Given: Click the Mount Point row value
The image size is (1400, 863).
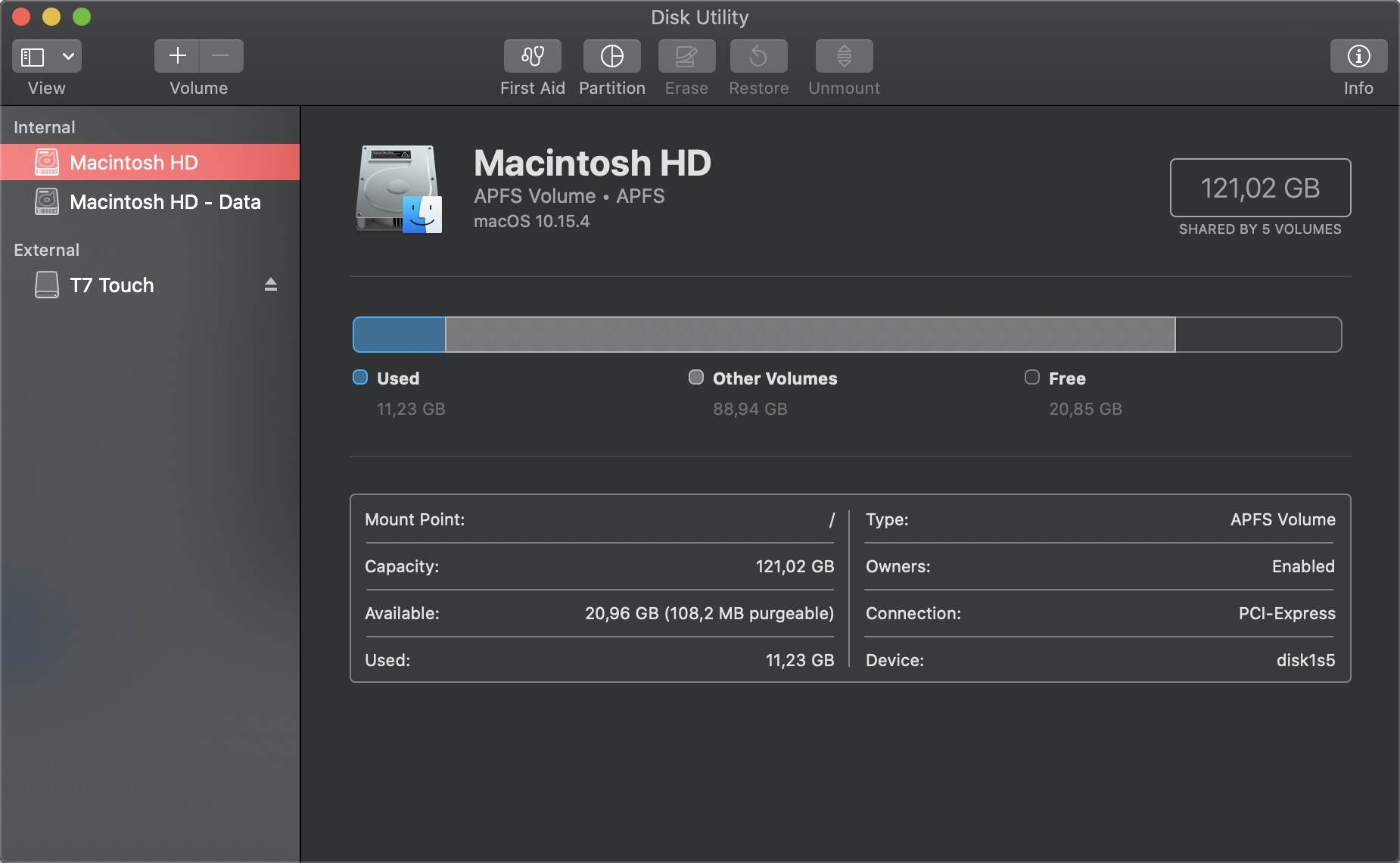Looking at the screenshot, I should [832, 520].
